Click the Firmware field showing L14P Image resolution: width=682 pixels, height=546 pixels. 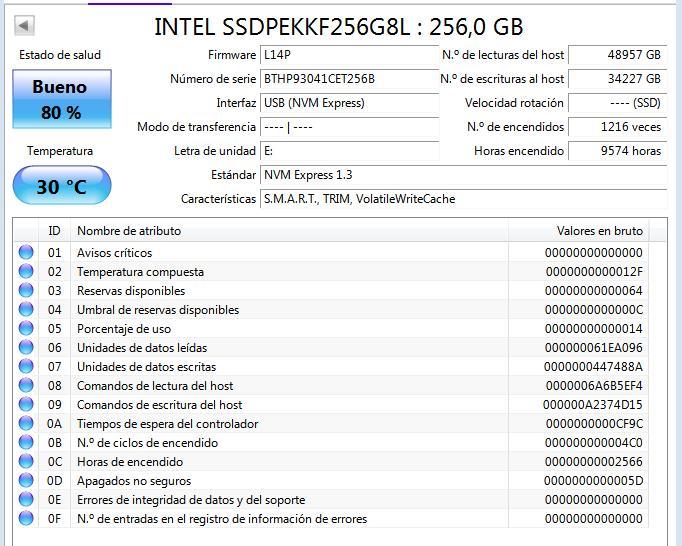(348, 55)
